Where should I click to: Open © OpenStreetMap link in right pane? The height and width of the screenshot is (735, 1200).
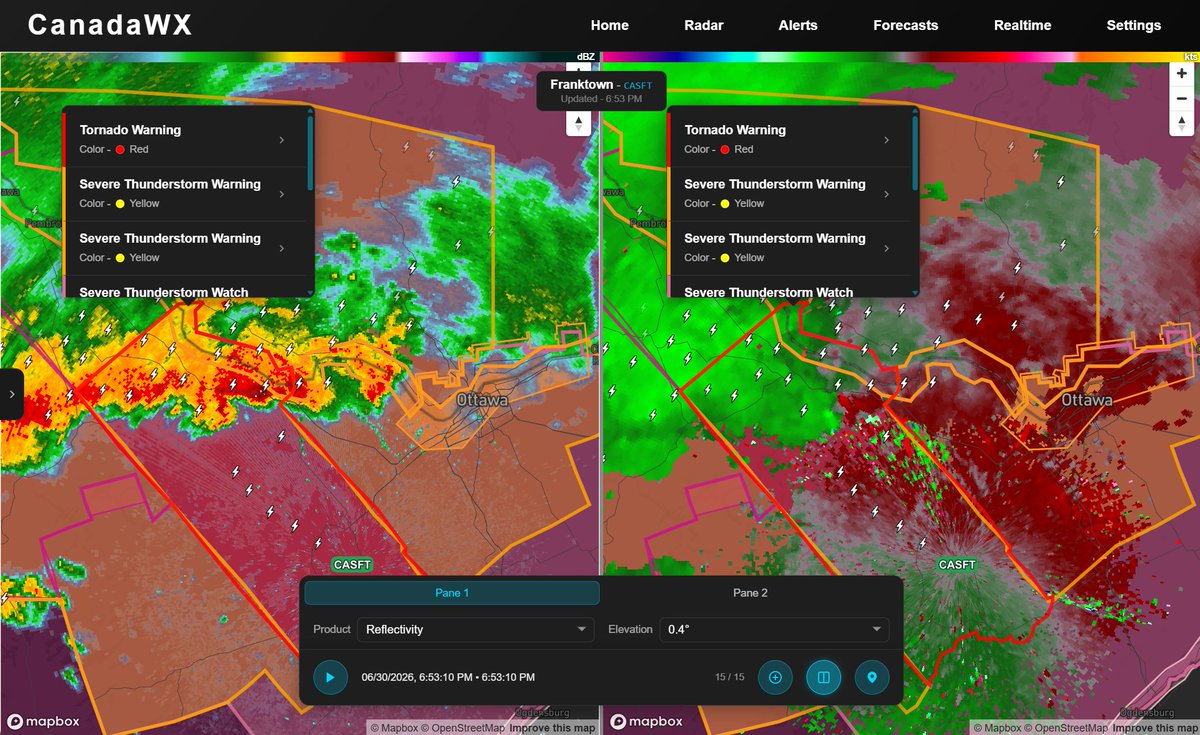[1067, 728]
